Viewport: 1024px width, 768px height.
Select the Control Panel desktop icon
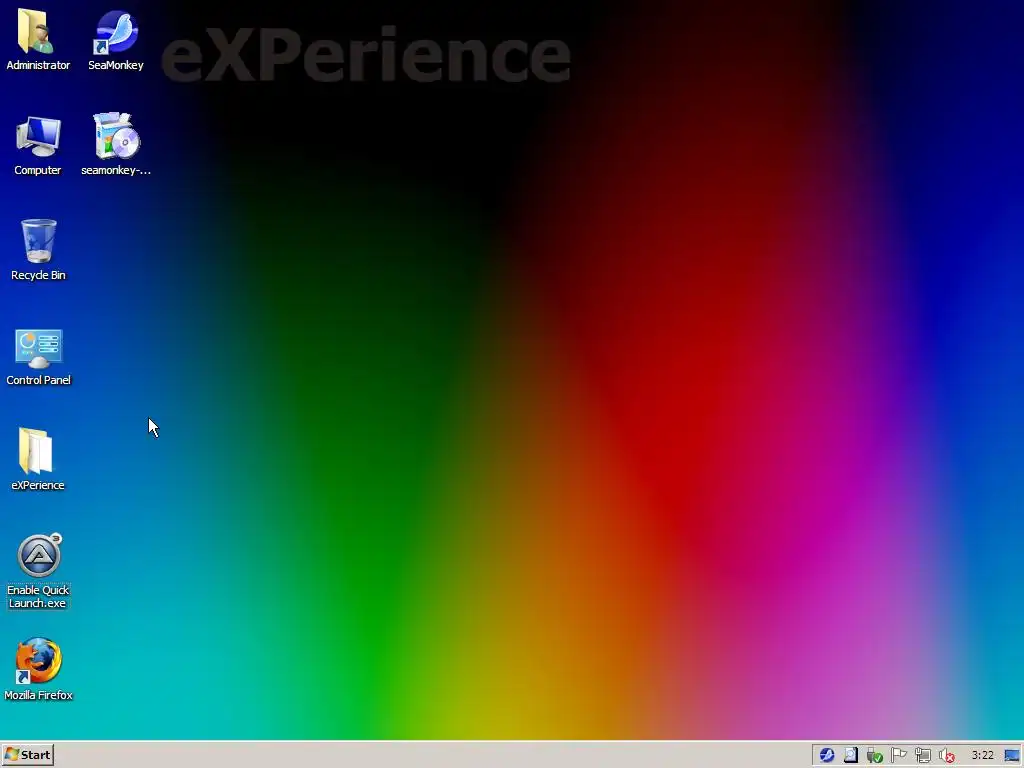[38, 357]
